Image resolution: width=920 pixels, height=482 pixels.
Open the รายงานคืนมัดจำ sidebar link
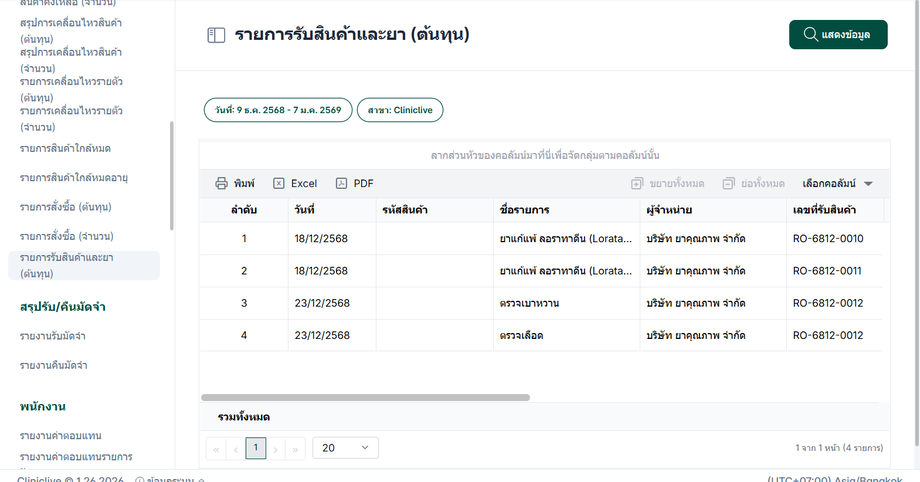[x=53, y=365]
